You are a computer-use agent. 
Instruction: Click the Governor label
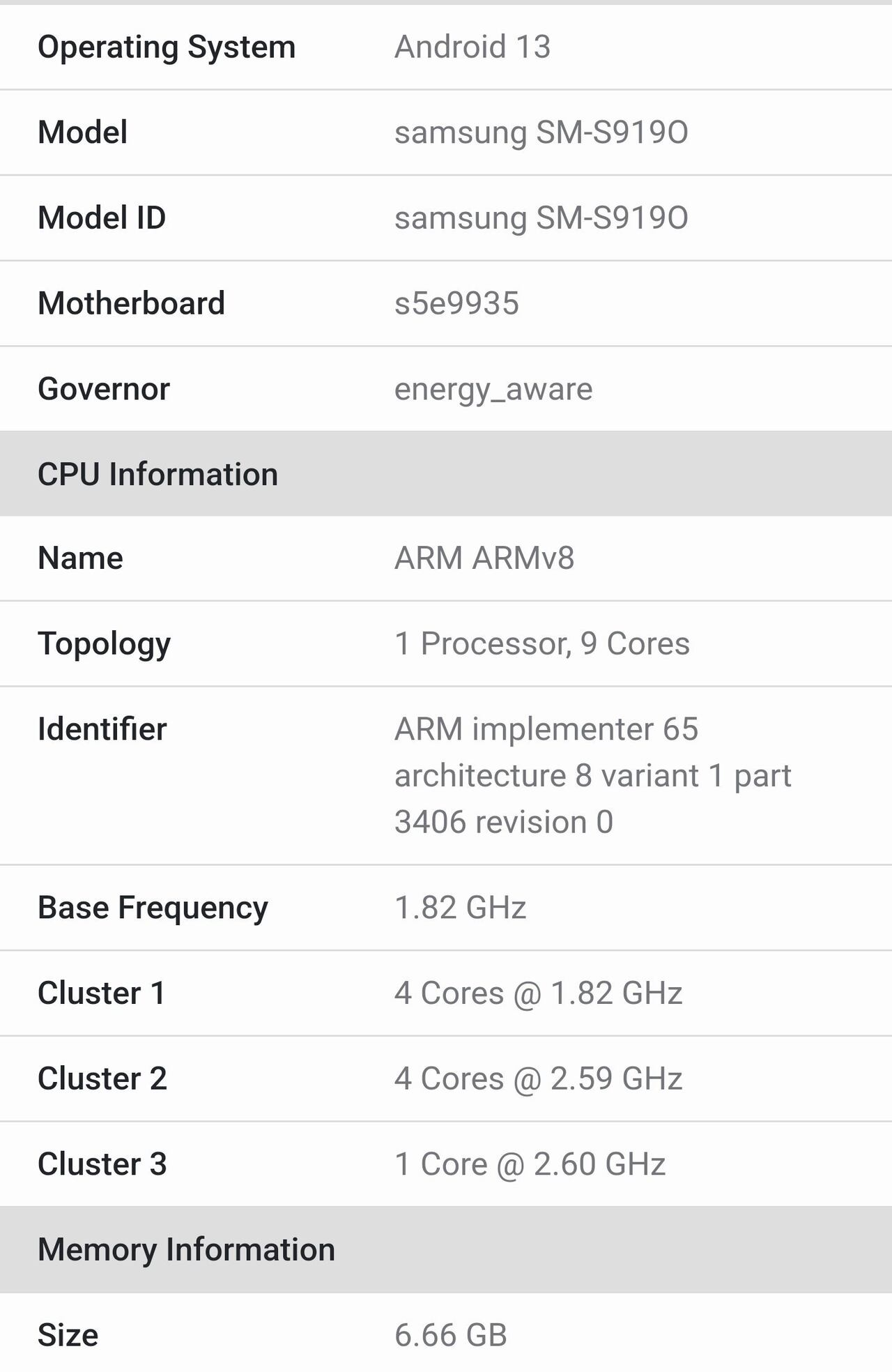[x=104, y=389]
